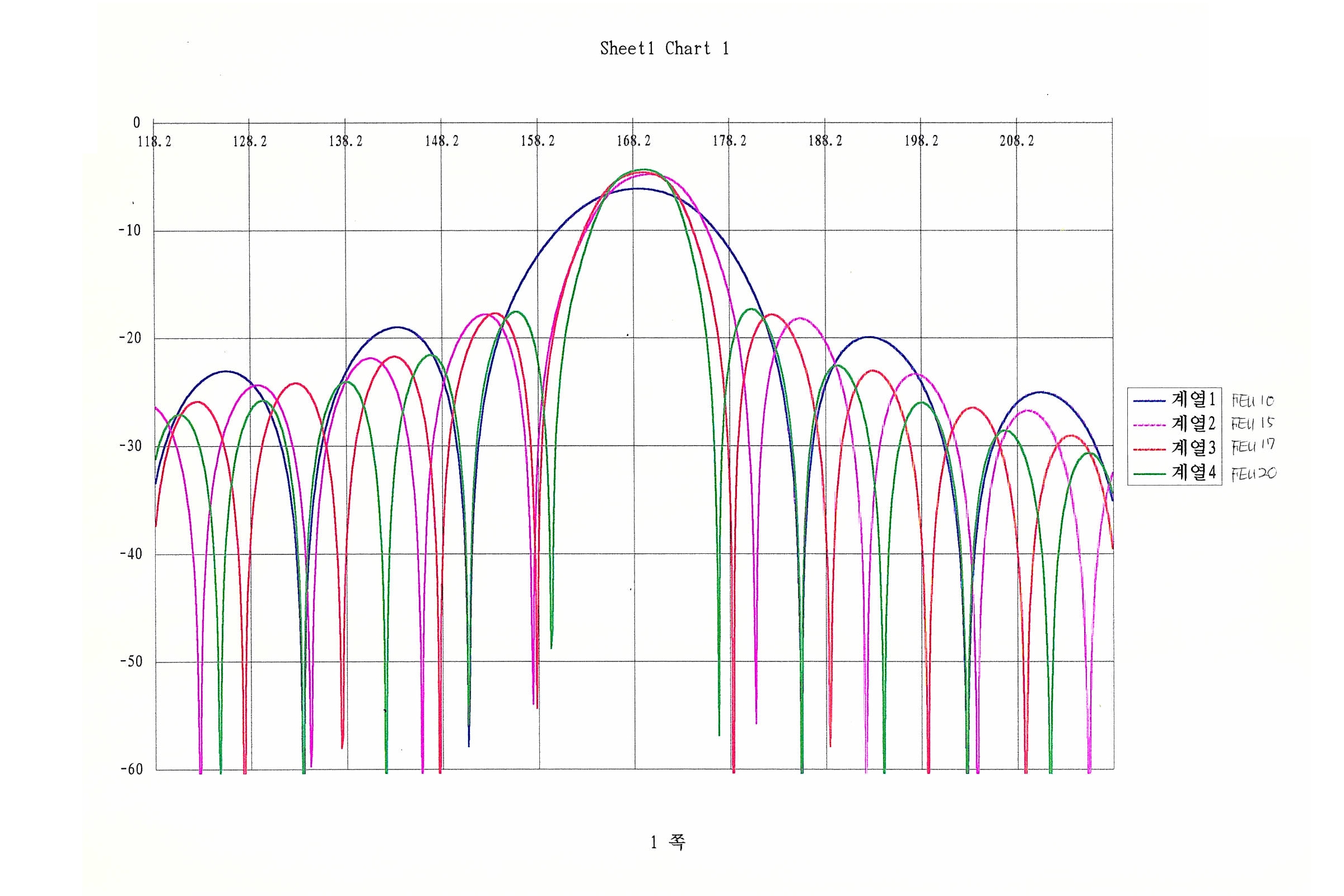Select the 계열2 legend entry
Screen dimensions: 1344x896
pyautogui.click(x=1193, y=423)
